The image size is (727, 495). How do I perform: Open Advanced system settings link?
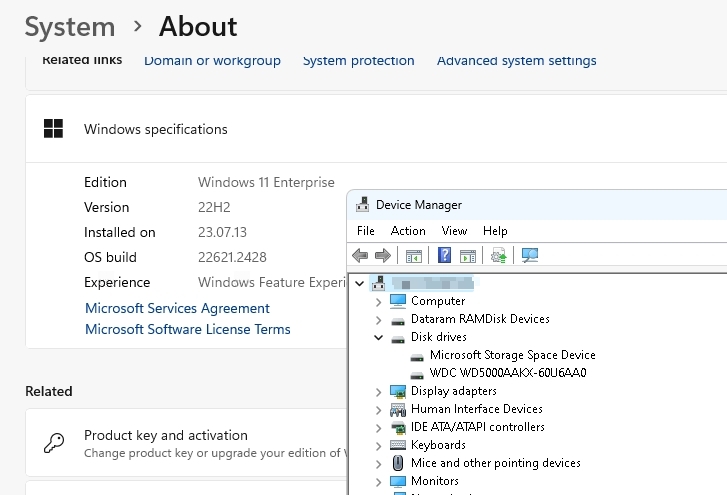(x=517, y=60)
